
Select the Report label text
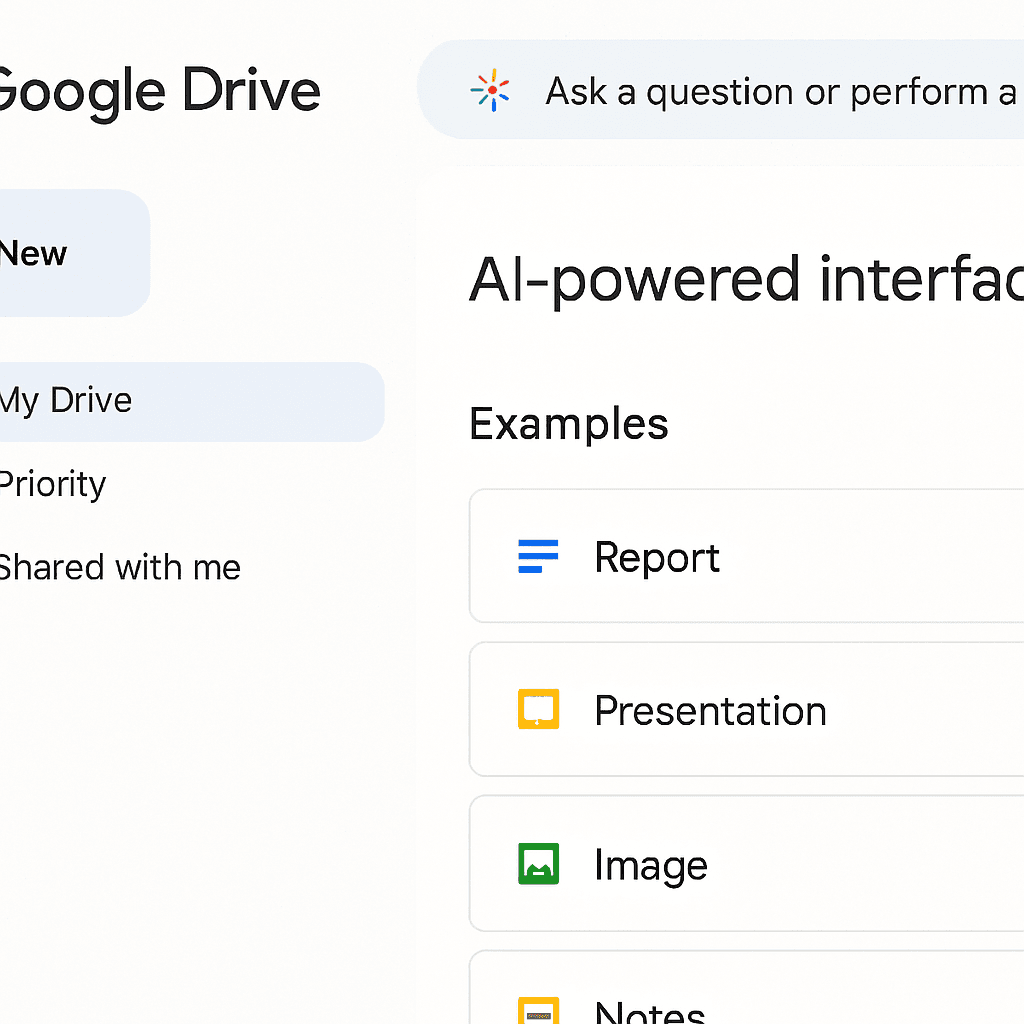(656, 557)
